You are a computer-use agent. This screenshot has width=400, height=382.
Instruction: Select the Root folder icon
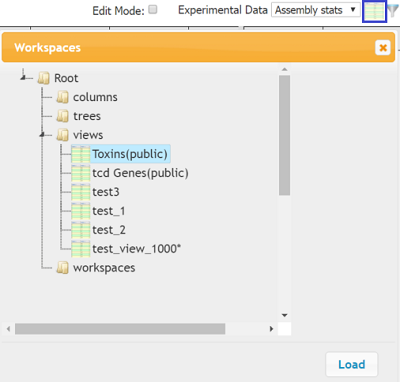point(44,78)
